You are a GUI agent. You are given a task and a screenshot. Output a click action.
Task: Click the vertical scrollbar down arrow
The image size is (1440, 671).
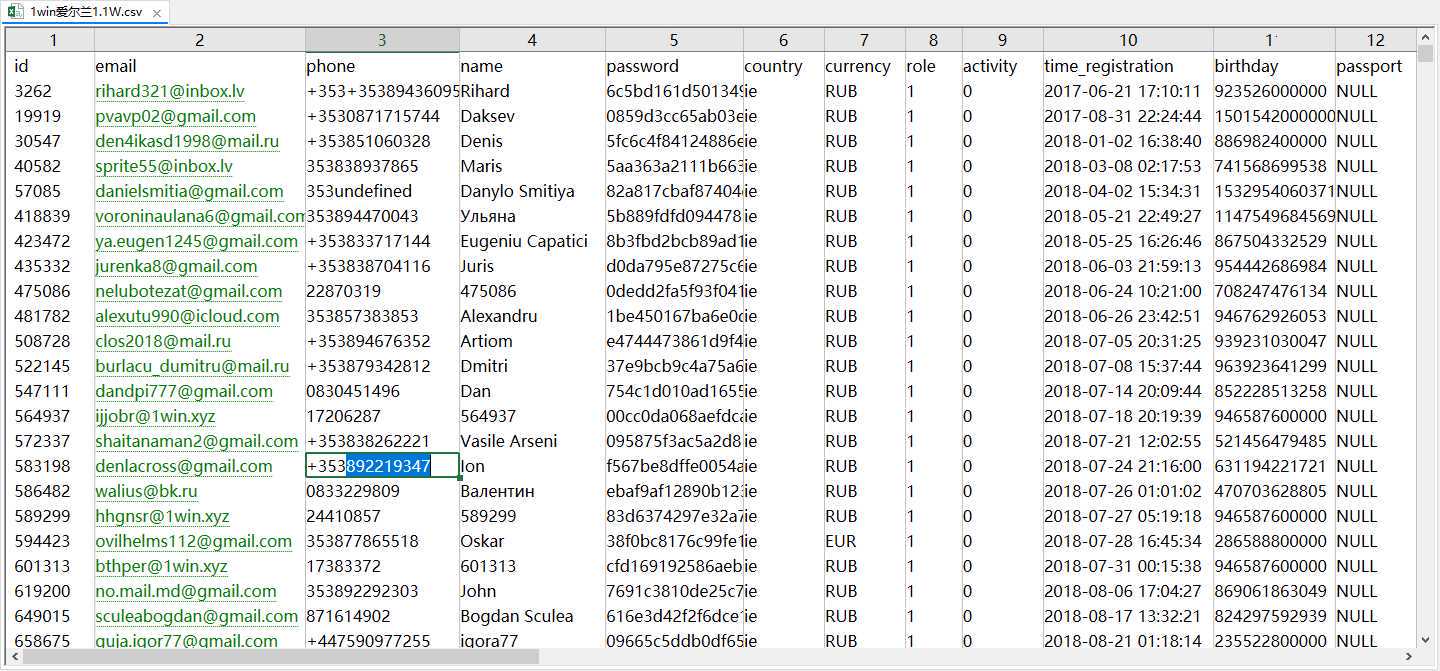pos(1426,639)
